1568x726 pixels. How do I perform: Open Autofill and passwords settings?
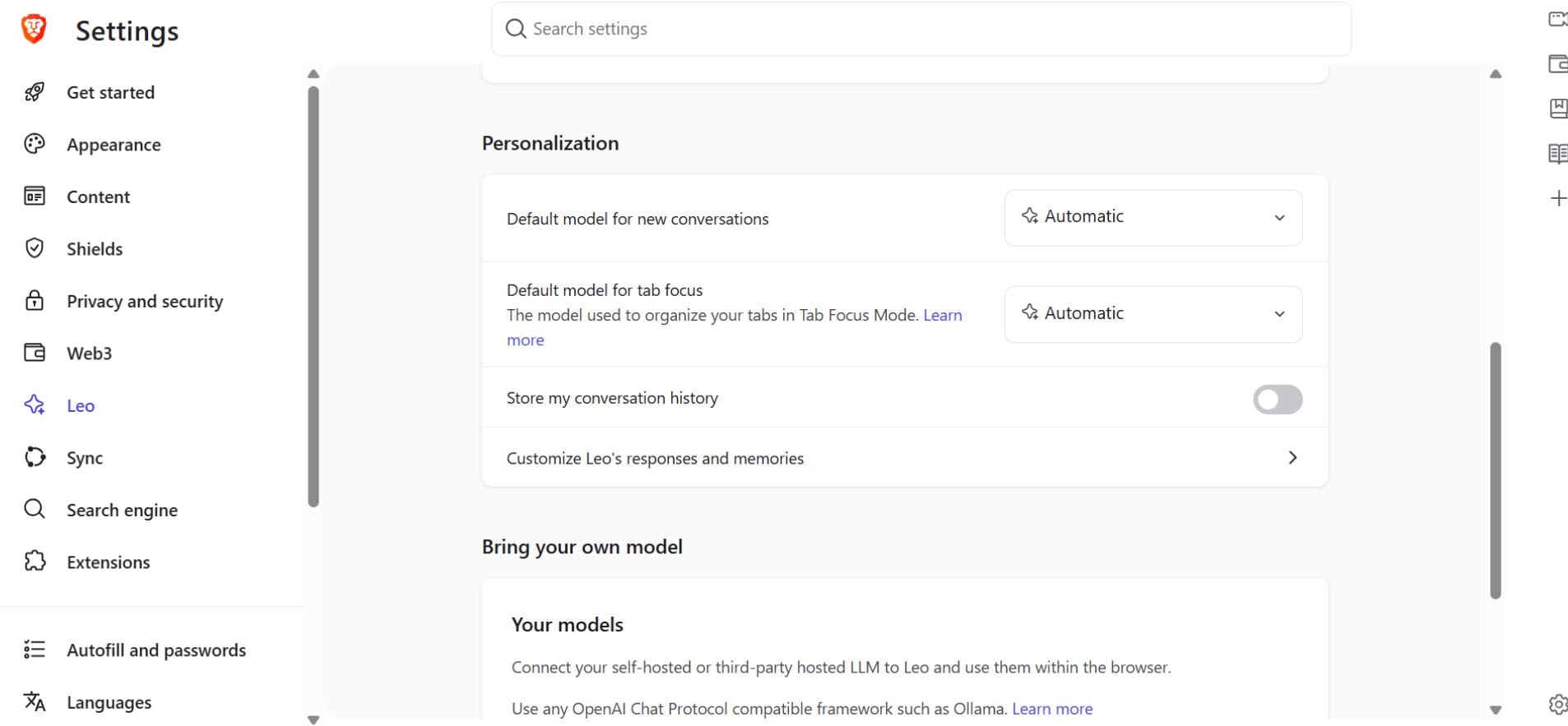[x=156, y=650]
